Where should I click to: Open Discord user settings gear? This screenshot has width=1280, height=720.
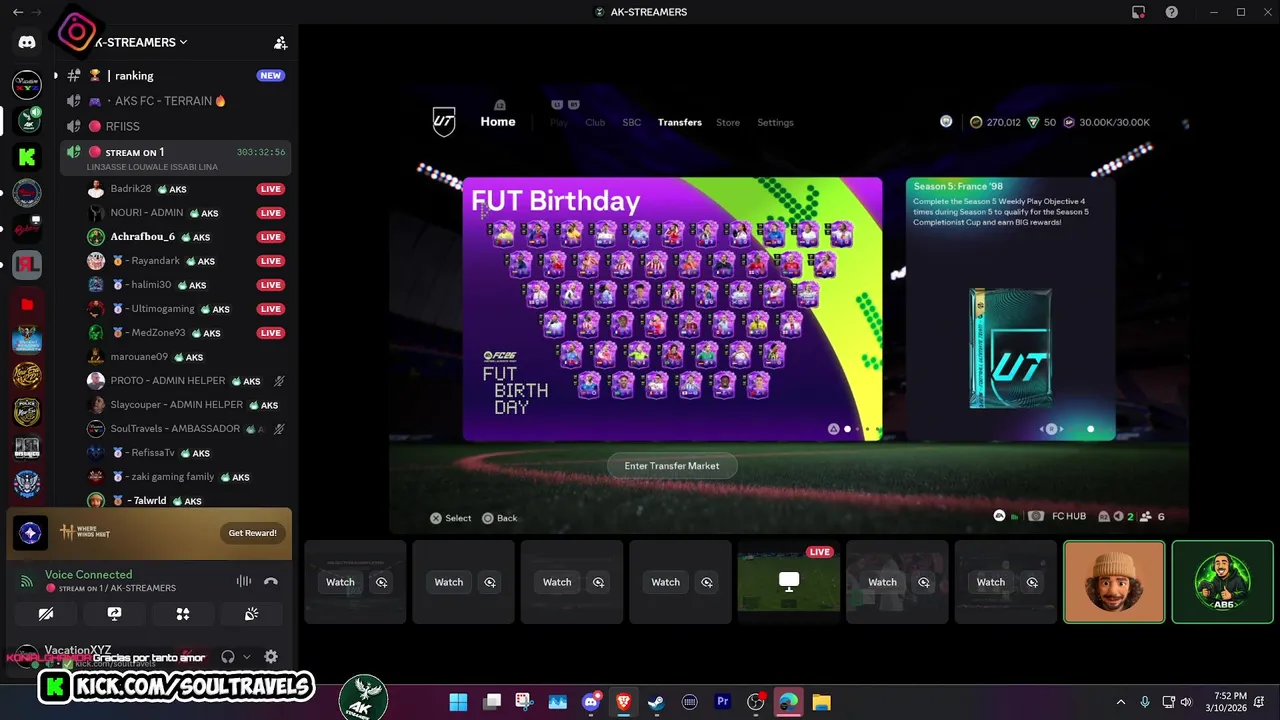tap(270, 657)
